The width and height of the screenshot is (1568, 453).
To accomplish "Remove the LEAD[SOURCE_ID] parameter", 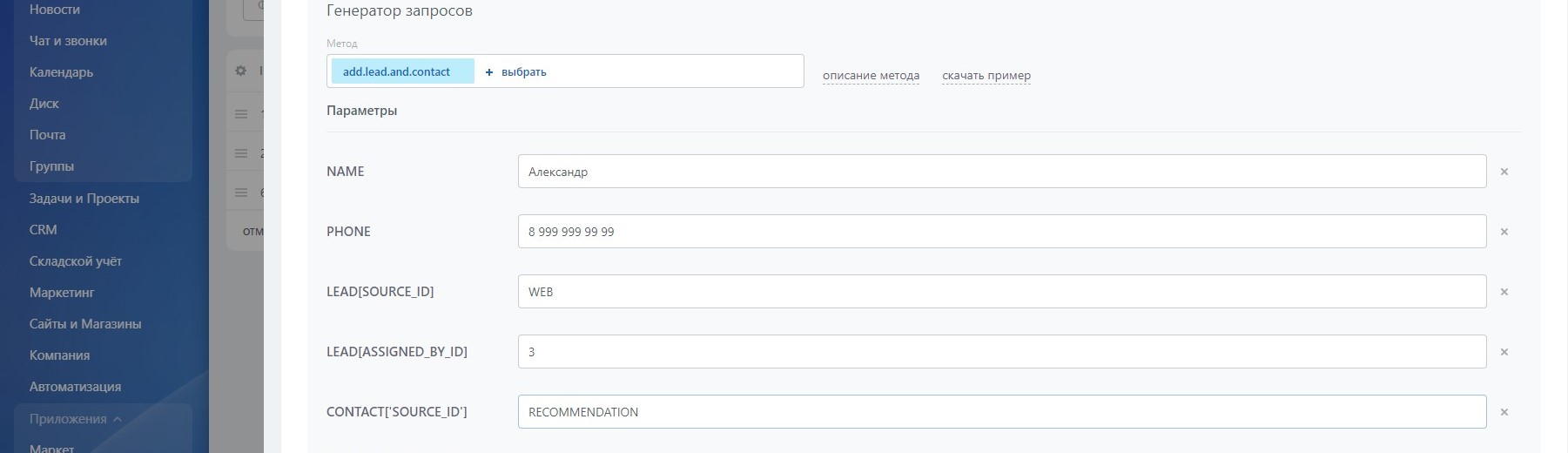I will click(x=1504, y=292).
